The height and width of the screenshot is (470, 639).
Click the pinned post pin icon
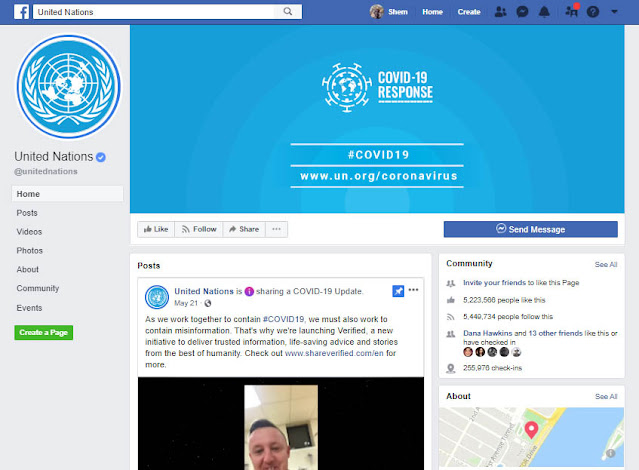pyautogui.click(x=398, y=291)
